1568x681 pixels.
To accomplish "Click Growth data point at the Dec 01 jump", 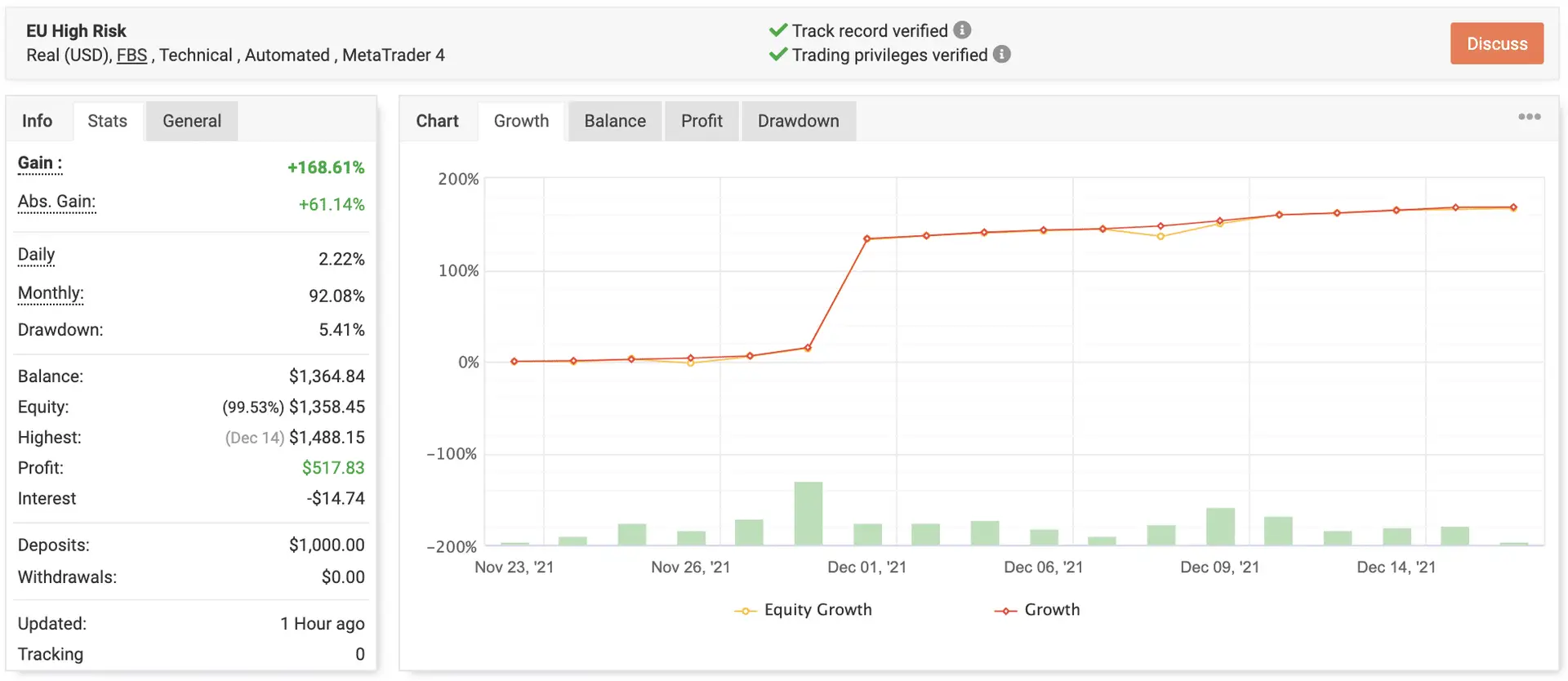I will [866, 238].
